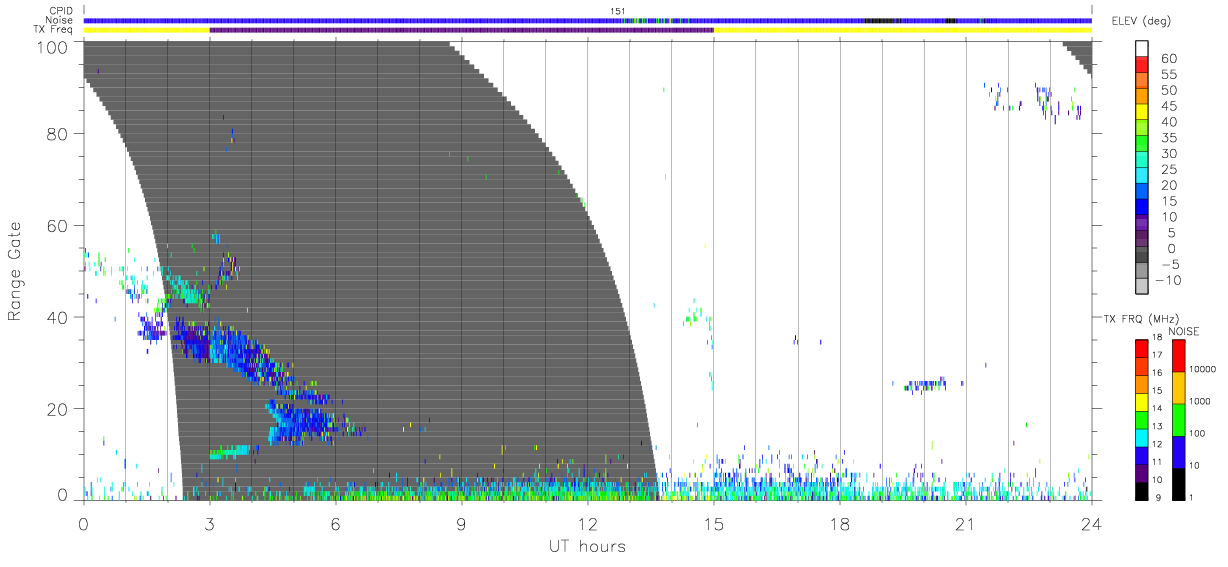This screenshot has height=567, width=1228.
Task: Click the red segment of ELEV colorbar
Action: (x=1142, y=64)
